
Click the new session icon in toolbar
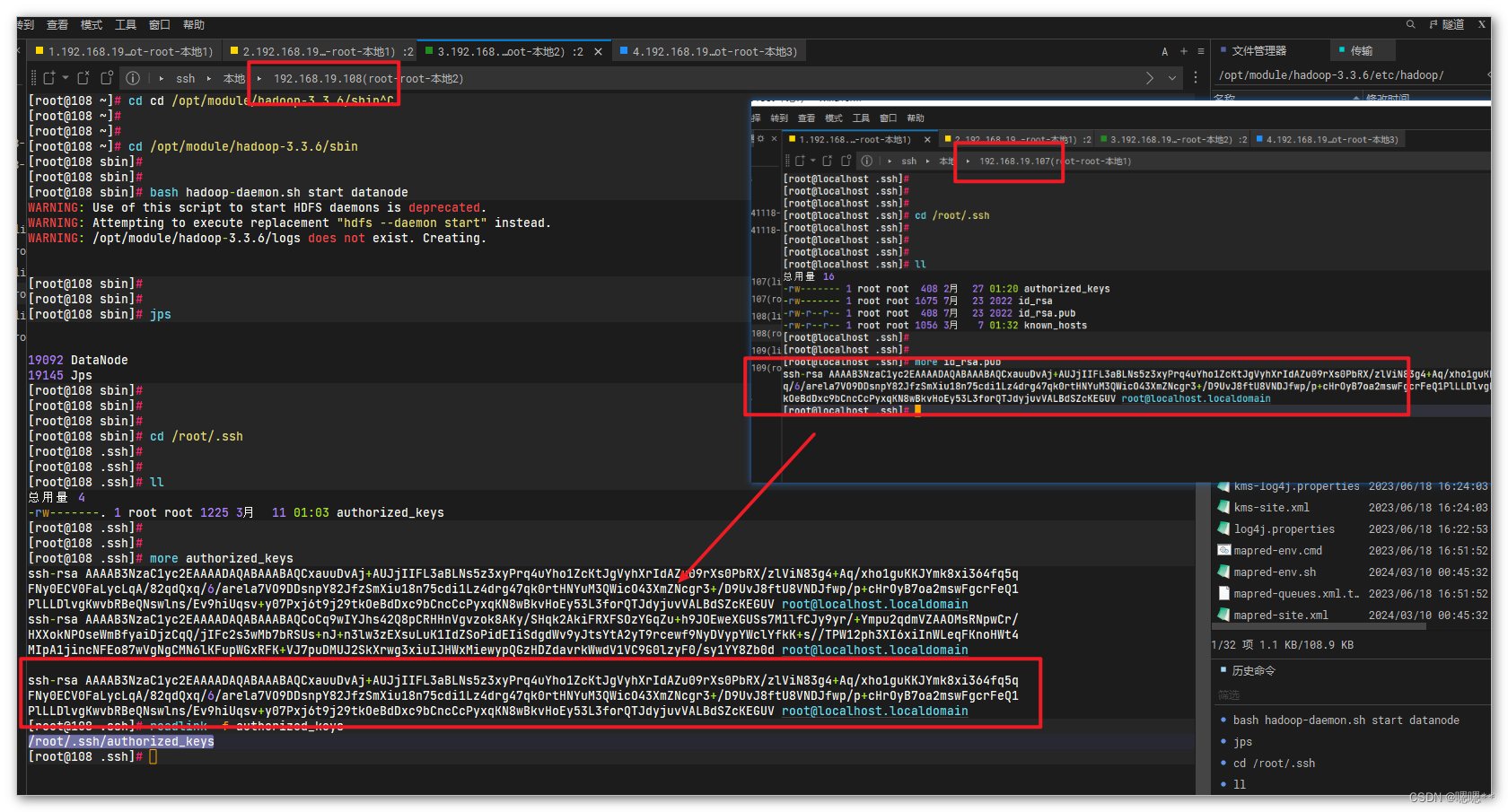[49, 78]
